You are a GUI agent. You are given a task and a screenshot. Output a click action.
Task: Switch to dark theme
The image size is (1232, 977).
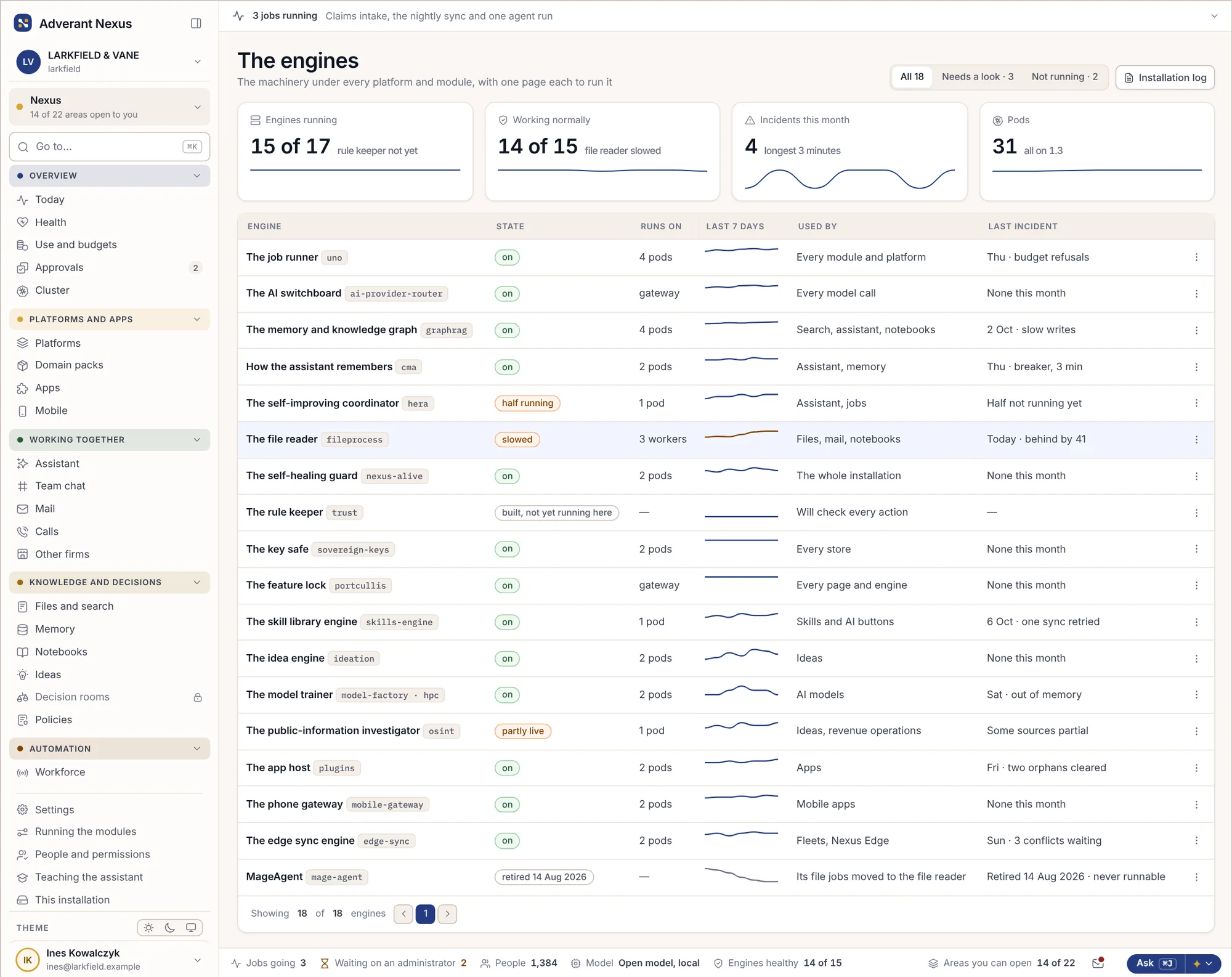170,928
